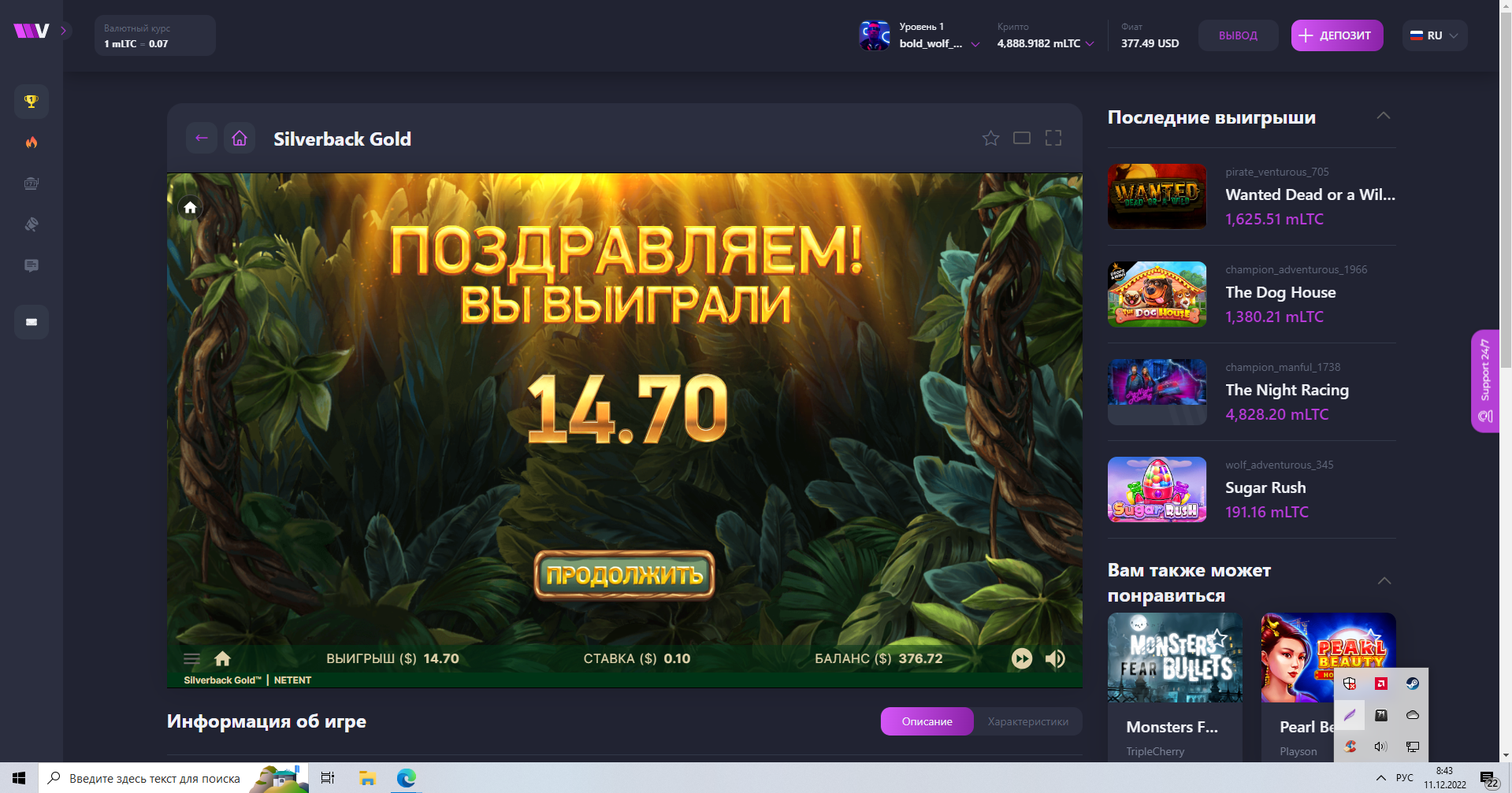Click the 377.49 USD fiat balance

[x=1150, y=43]
